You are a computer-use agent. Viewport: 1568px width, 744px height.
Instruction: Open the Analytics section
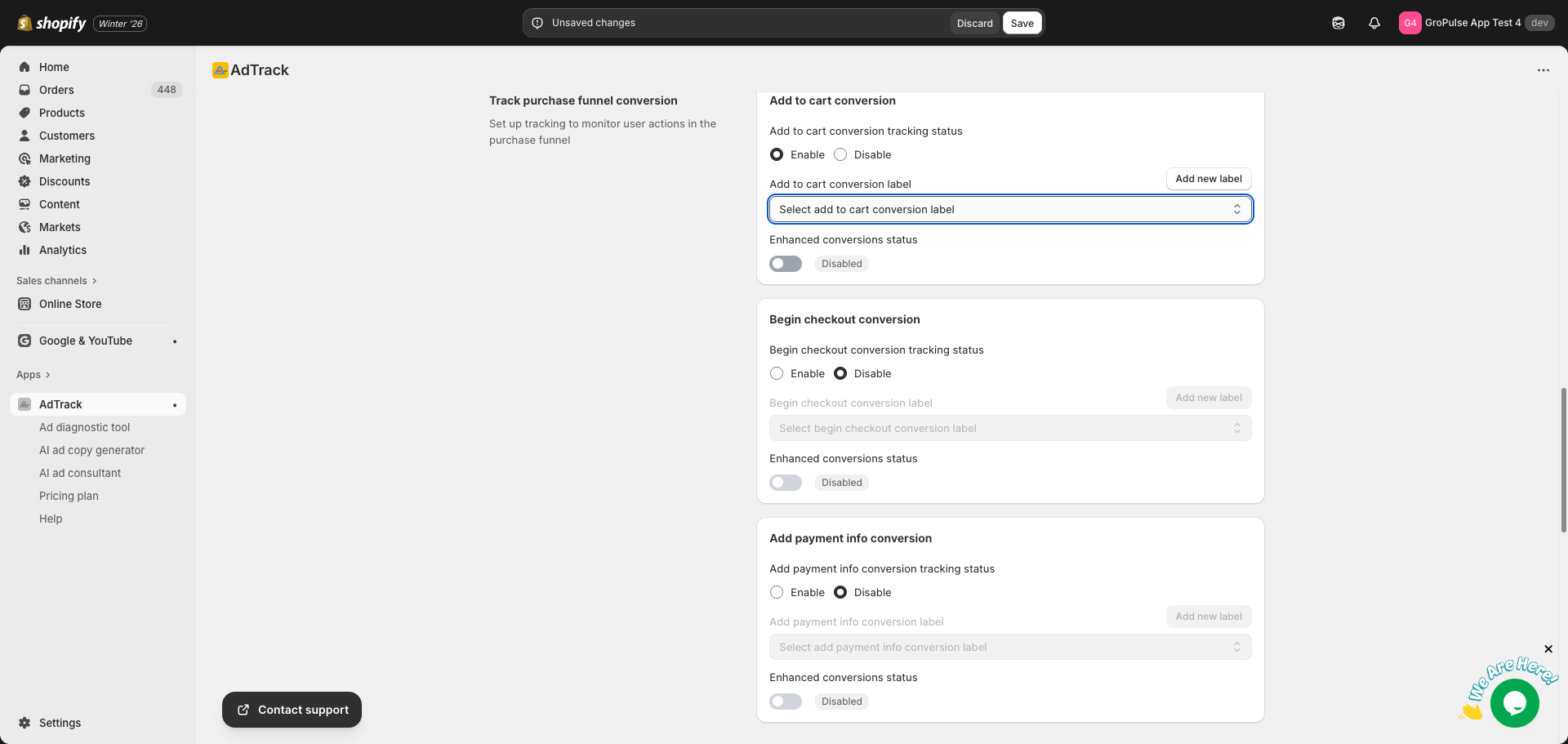click(63, 250)
